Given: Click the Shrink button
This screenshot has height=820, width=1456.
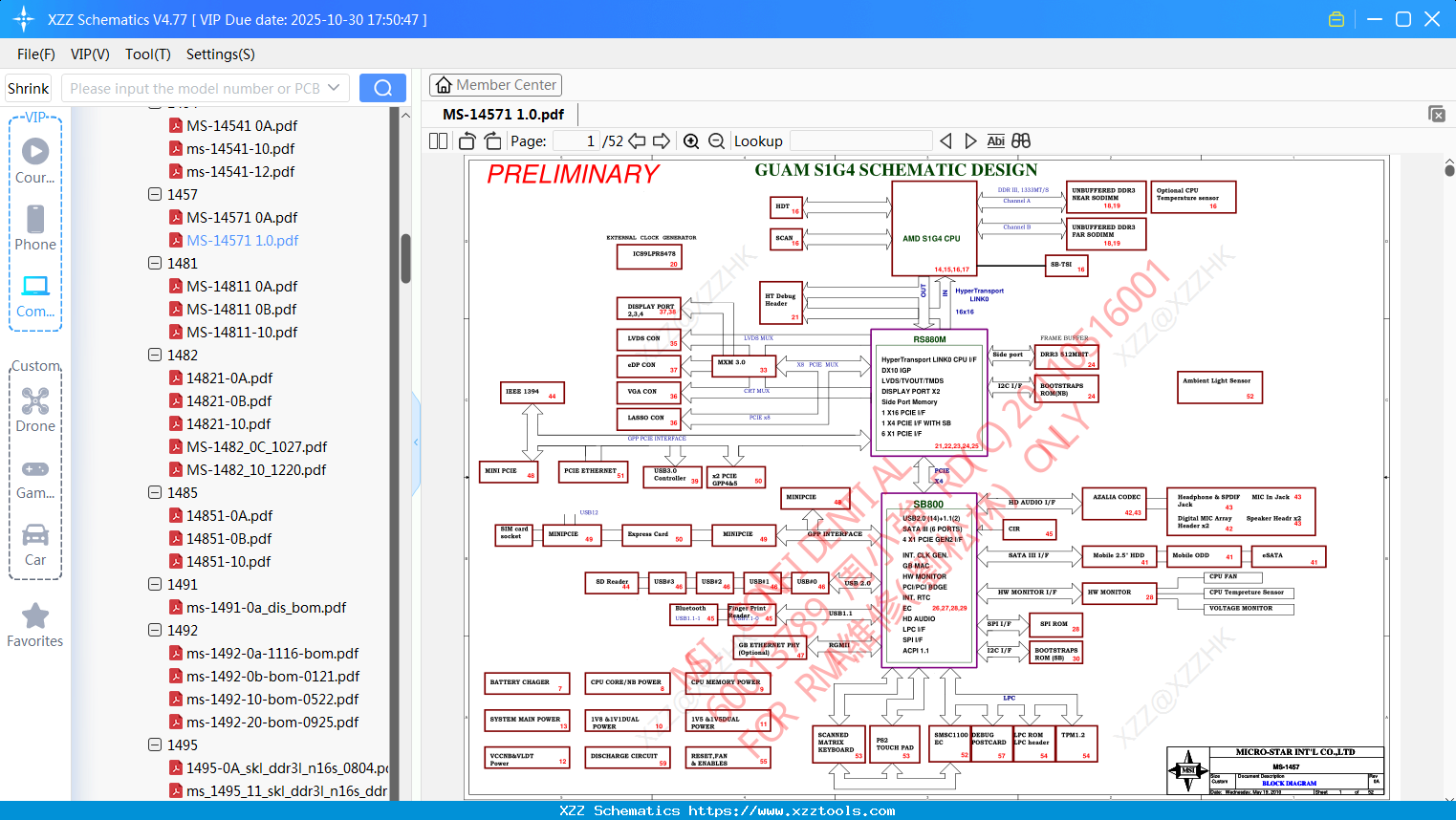Looking at the screenshot, I should [x=29, y=88].
